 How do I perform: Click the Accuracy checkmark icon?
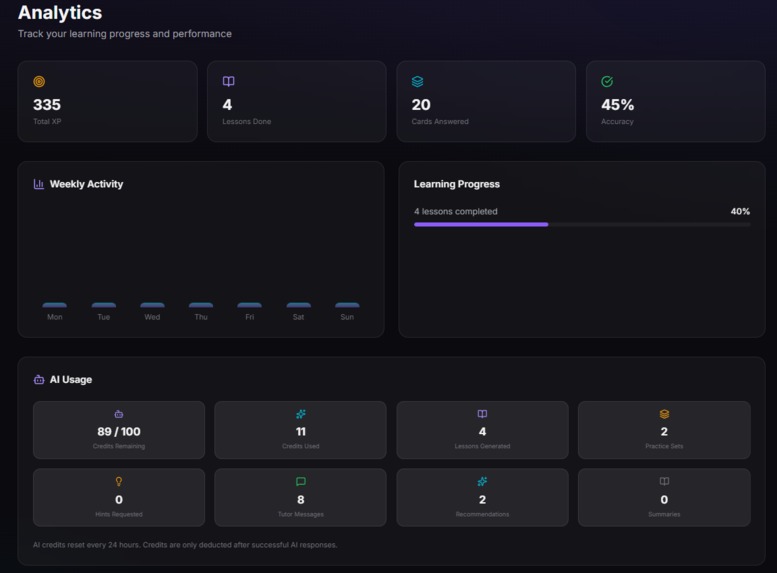click(x=607, y=81)
